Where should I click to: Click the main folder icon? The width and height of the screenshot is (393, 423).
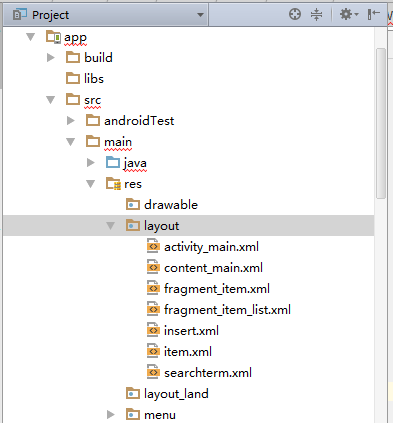[x=93, y=141]
